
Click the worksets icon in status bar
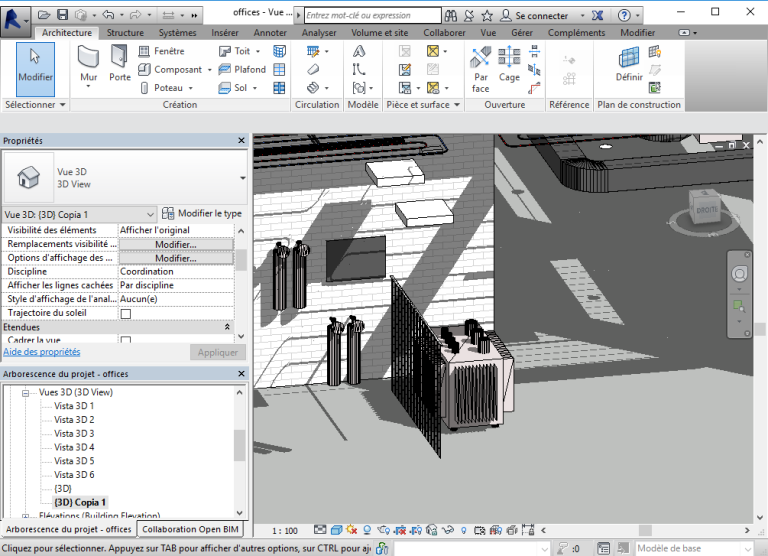382,548
